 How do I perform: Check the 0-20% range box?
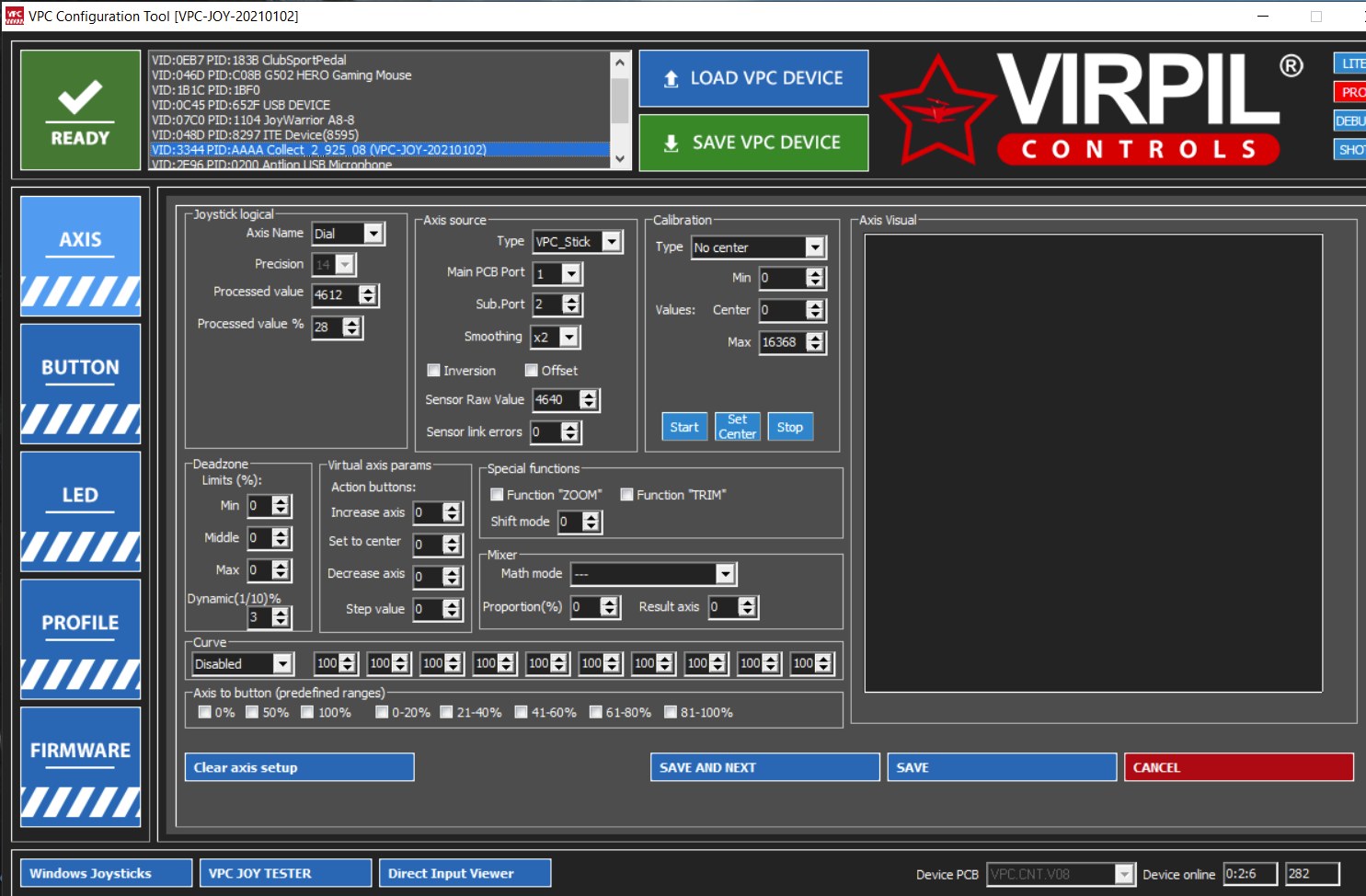coord(382,712)
